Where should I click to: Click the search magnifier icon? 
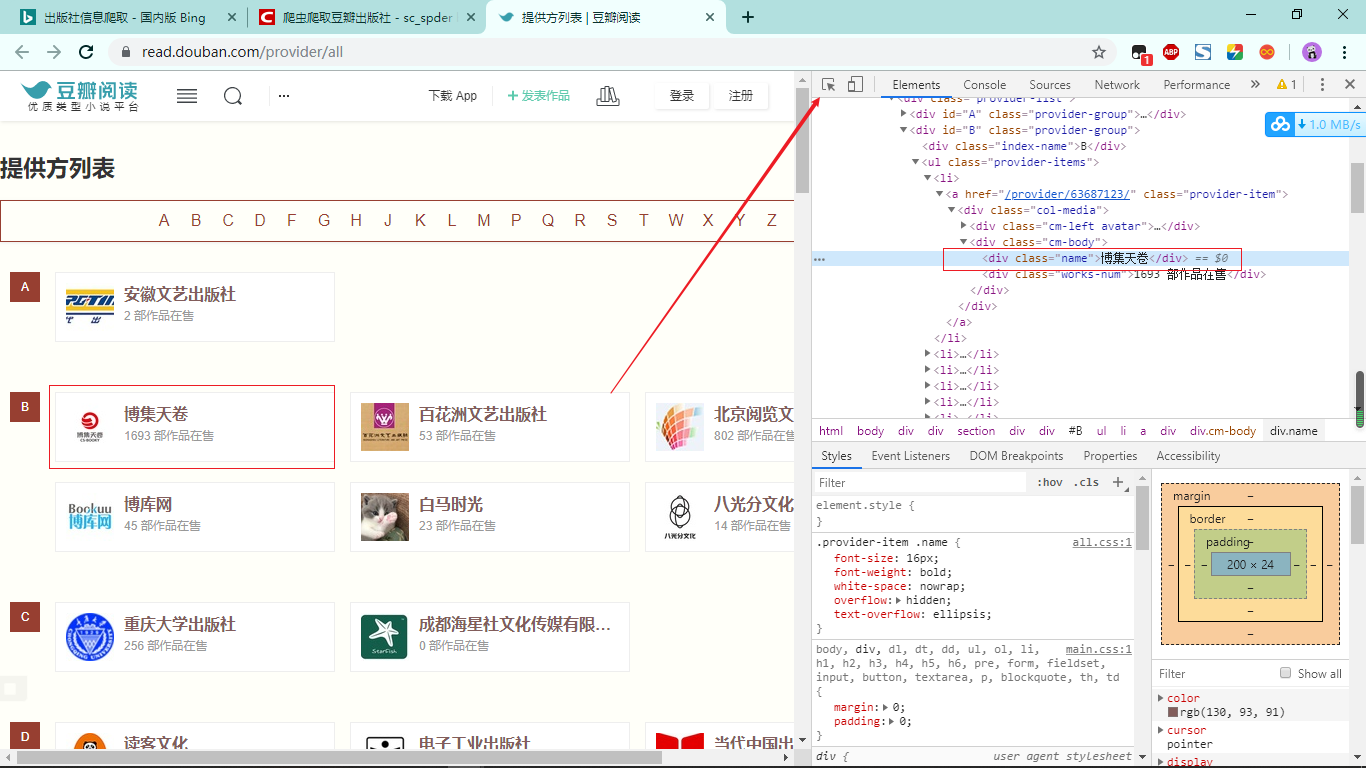pyautogui.click(x=233, y=96)
